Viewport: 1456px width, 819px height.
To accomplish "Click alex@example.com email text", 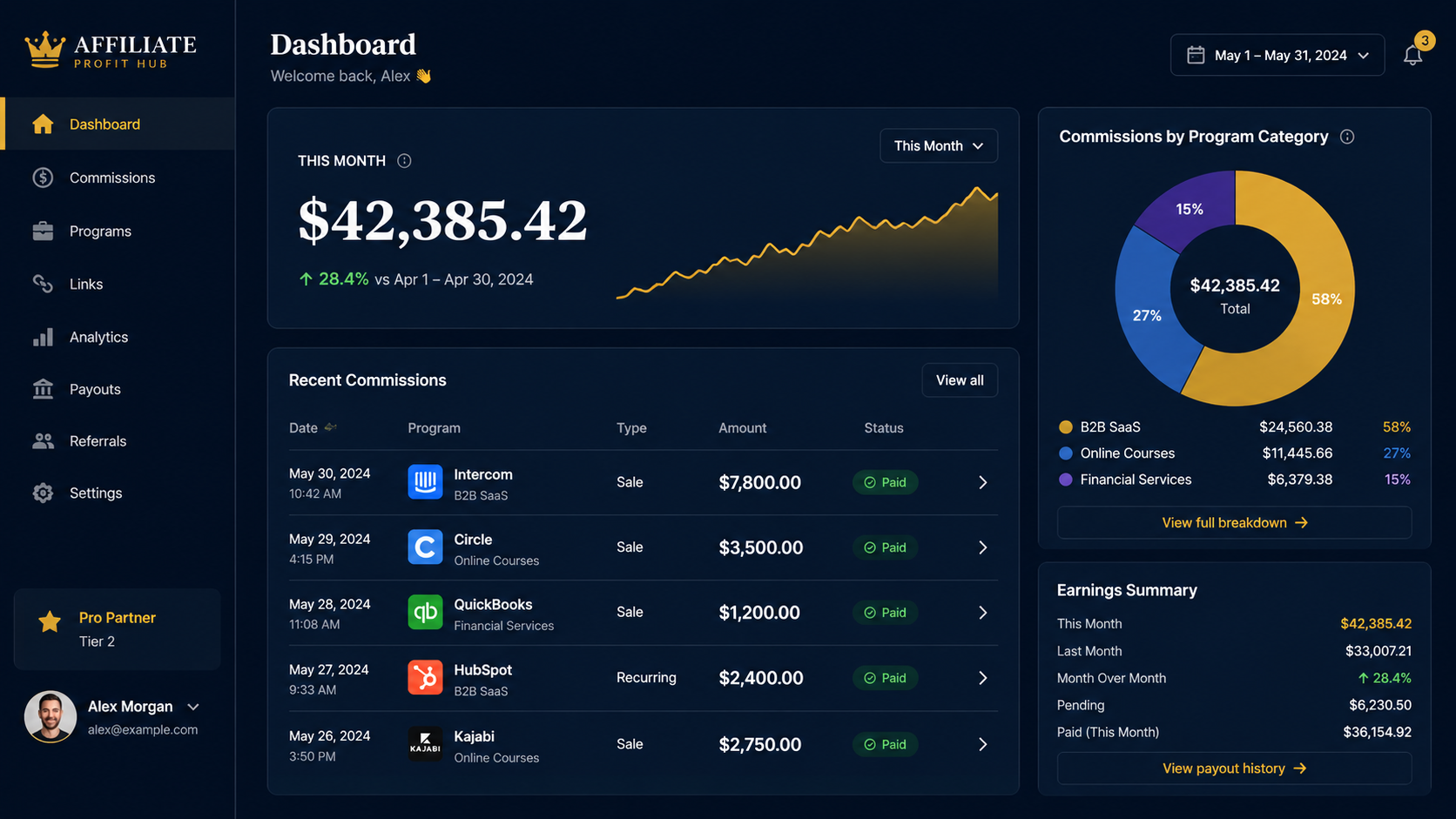I will coord(143,730).
